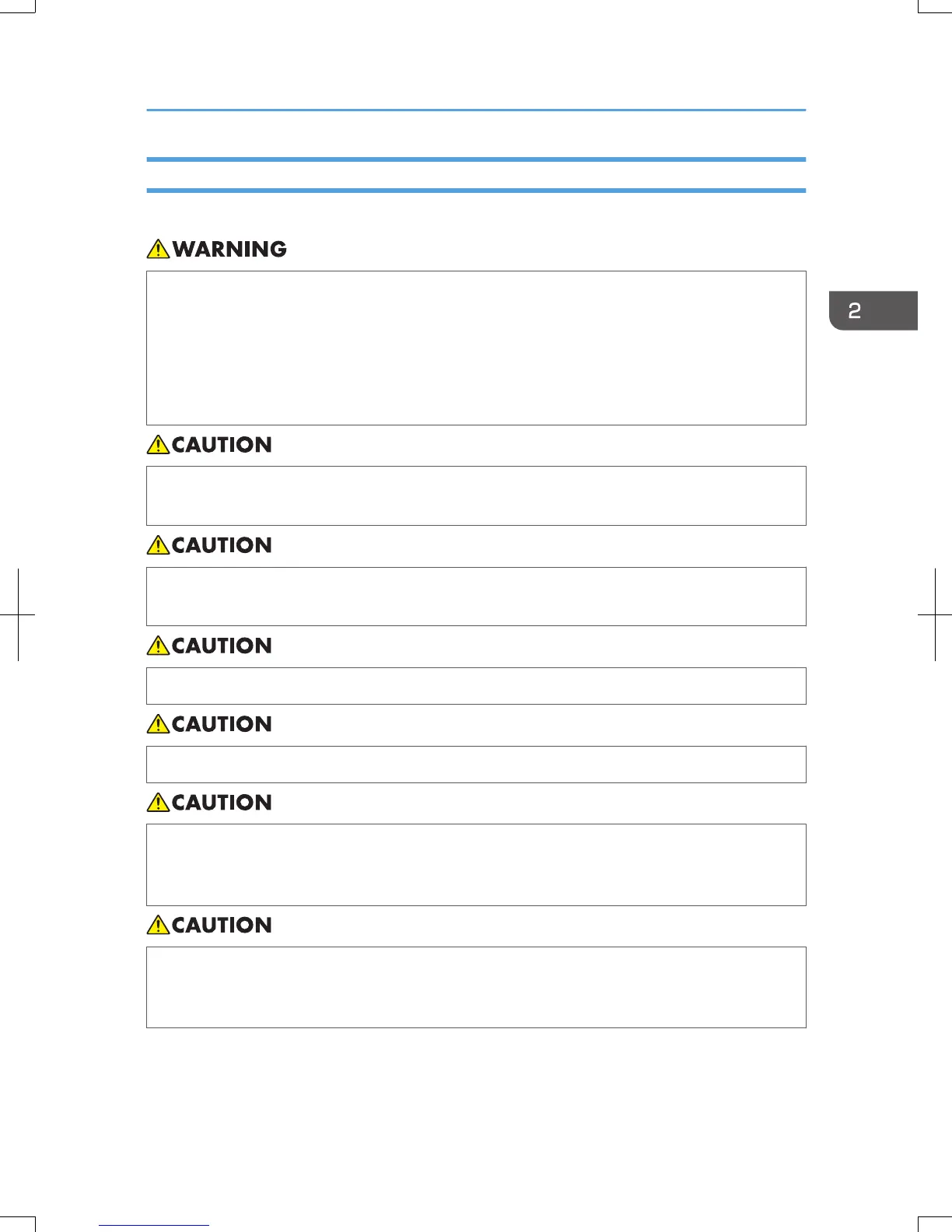
Task: Click the fourth CAUTION triangle icon
Action: (x=158, y=724)
